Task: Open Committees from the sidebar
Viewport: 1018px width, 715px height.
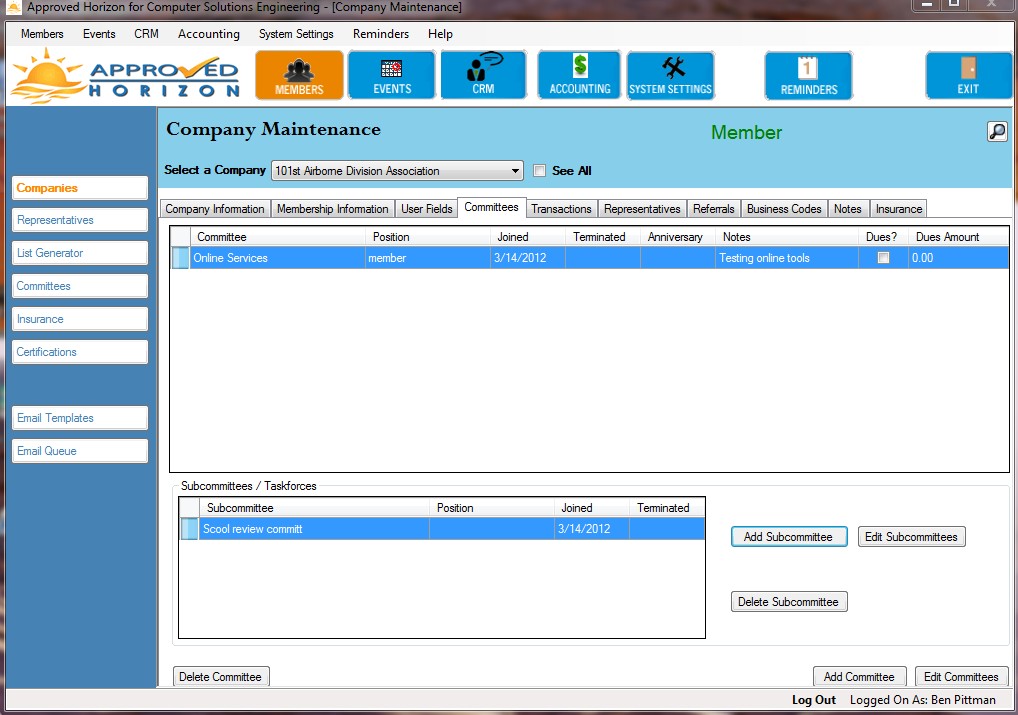Action: click(80, 286)
